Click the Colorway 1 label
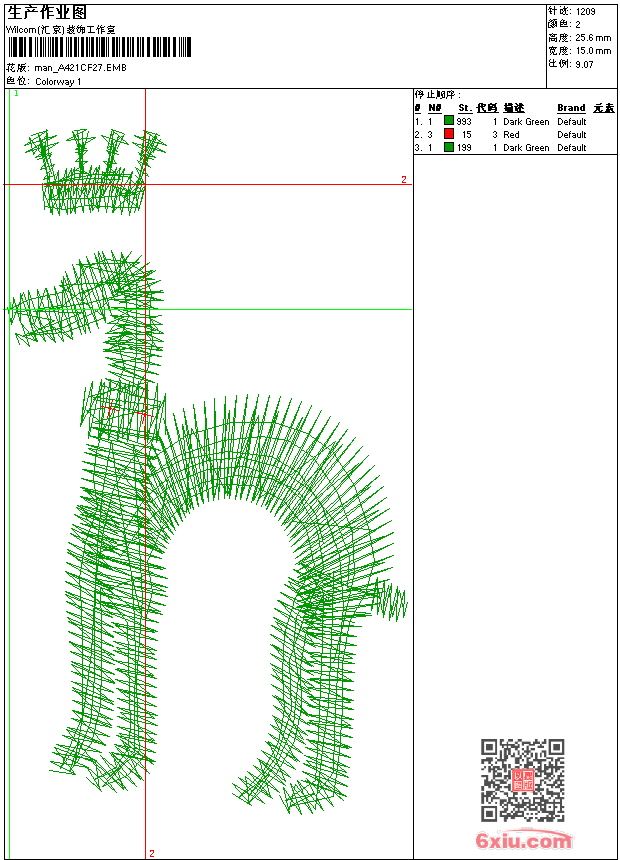The image size is (620, 860). pos(58,81)
